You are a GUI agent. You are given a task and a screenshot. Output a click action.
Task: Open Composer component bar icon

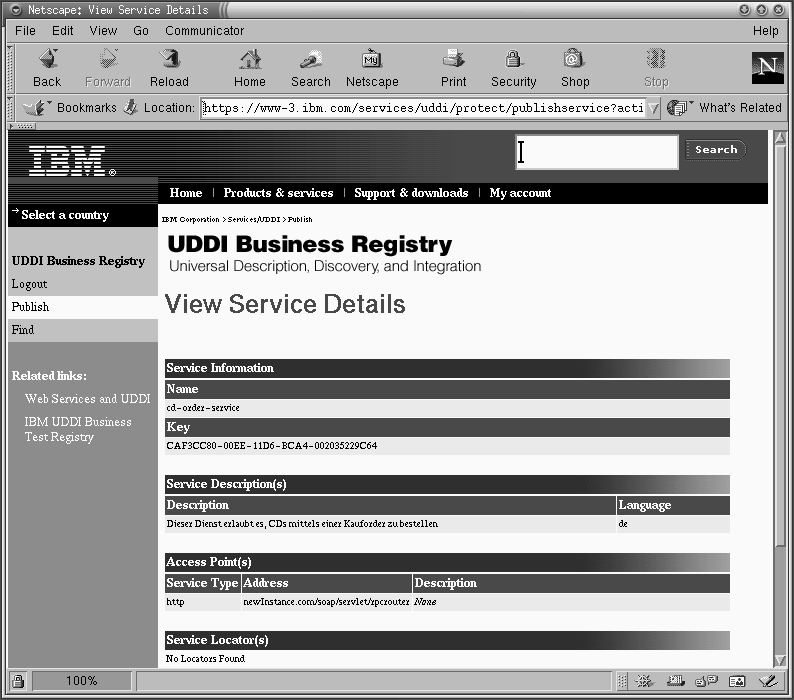[768, 681]
